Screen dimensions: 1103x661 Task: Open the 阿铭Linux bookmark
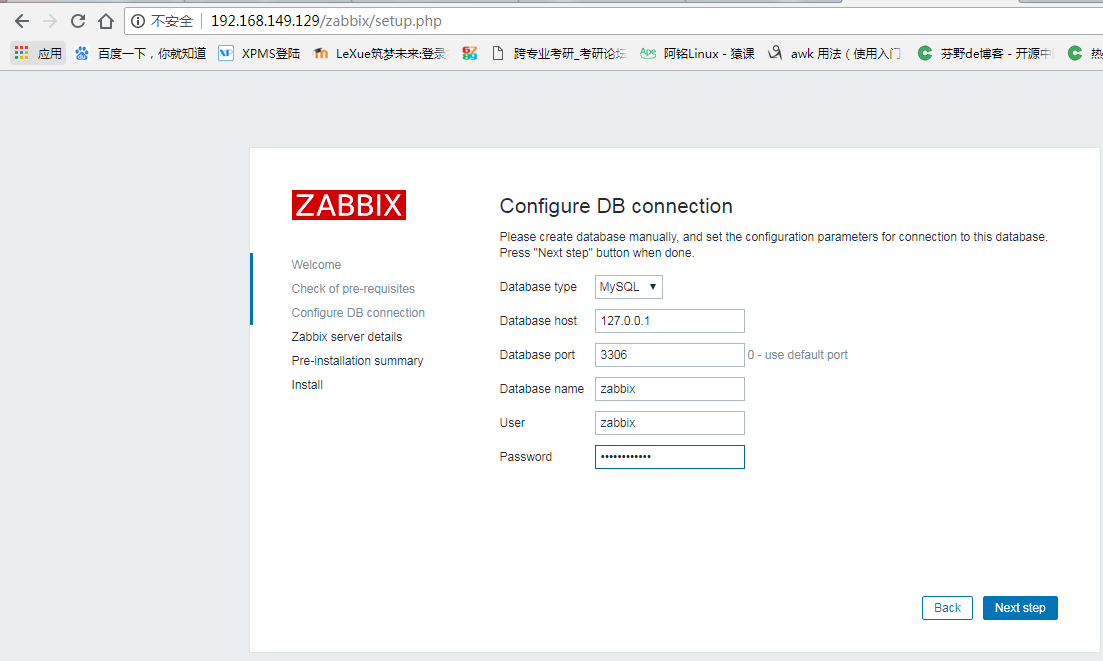click(697, 53)
